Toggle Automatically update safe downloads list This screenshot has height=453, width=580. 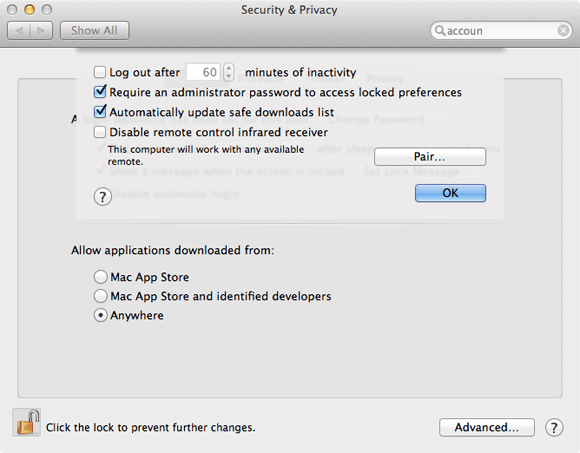click(100, 112)
